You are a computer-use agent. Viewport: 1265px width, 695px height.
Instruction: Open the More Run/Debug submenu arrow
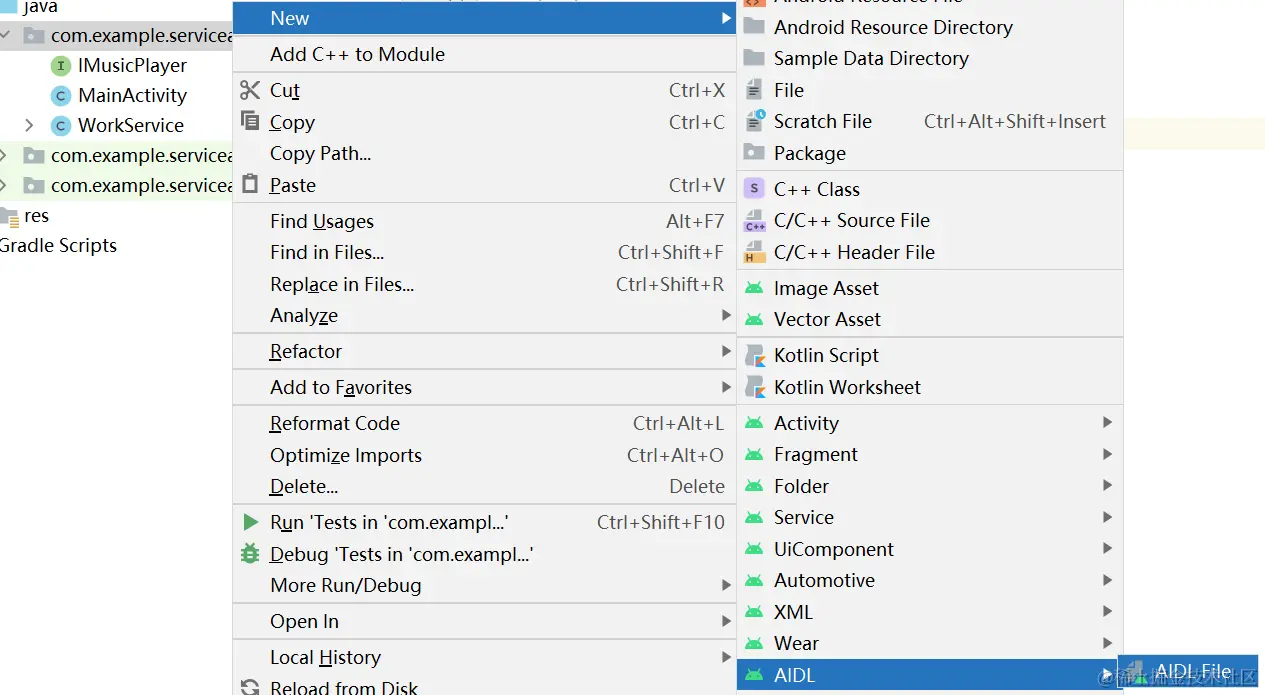point(726,585)
